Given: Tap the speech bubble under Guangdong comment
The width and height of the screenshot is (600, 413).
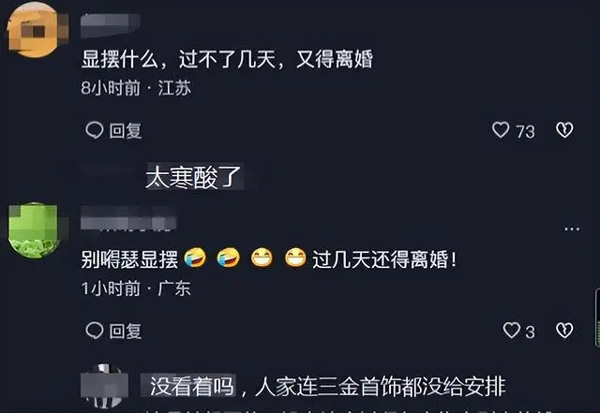Looking at the screenshot, I should click(94, 330).
